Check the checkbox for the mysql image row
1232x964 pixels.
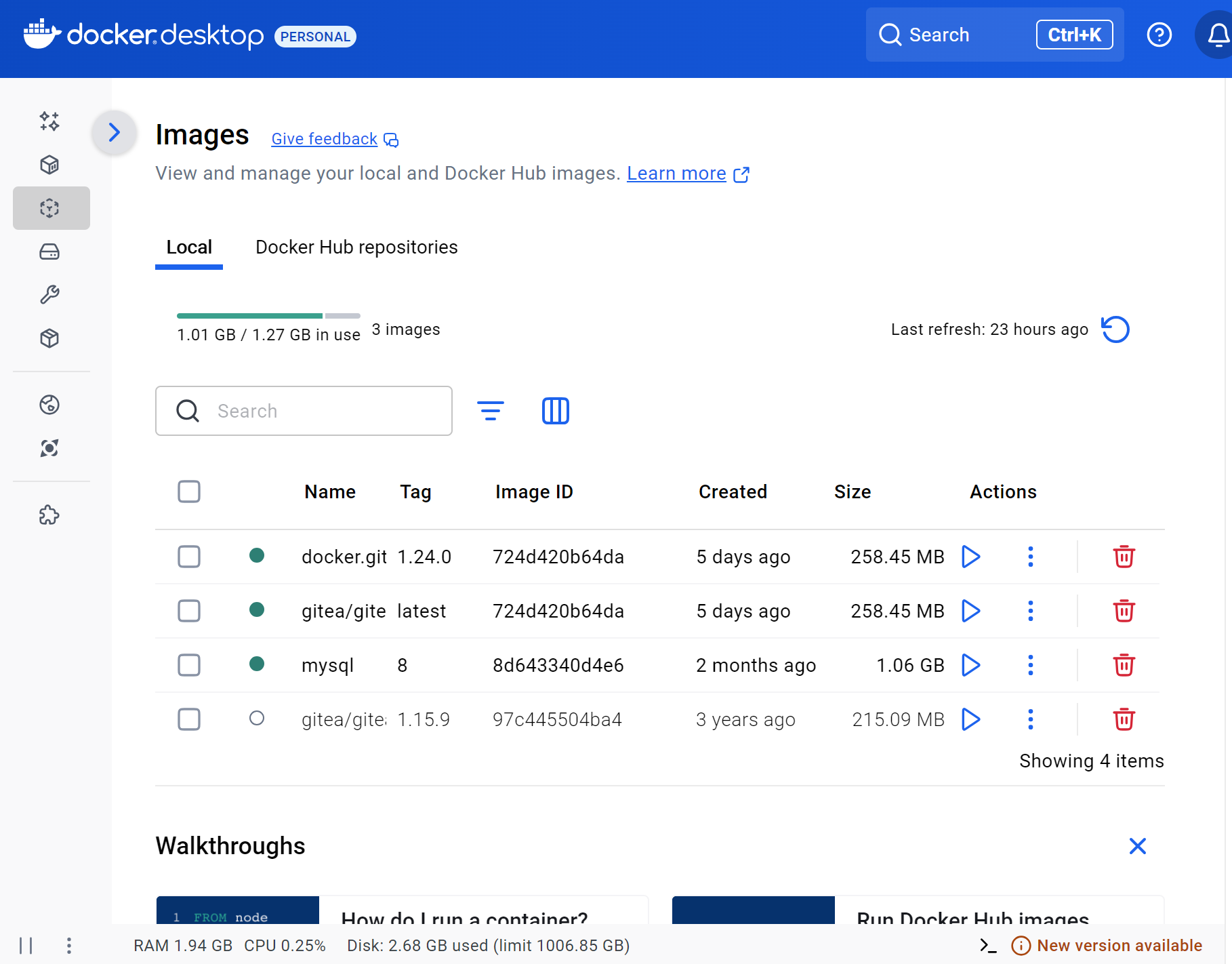(x=189, y=665)
